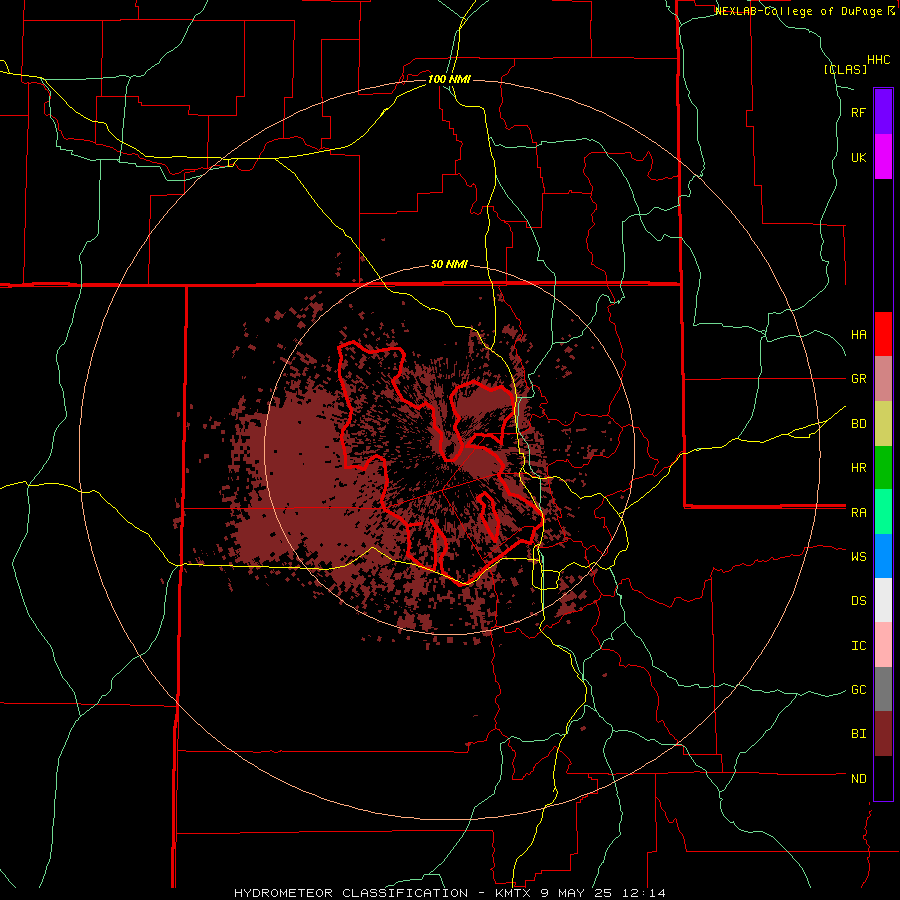Viewport: 900px width, 900px height.
Task: Click the DS white legend swatch
Action: click(x=883, y=600)
